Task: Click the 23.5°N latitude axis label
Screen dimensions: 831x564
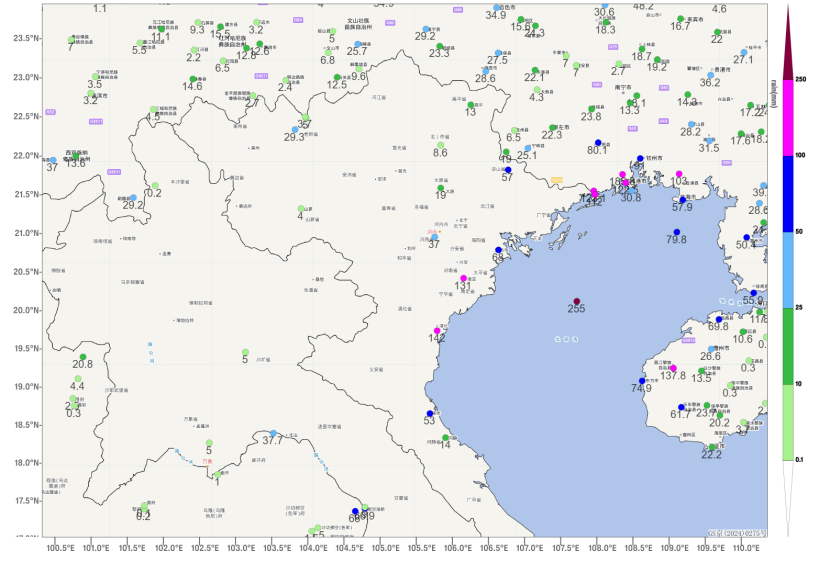Action: (26, 39)
